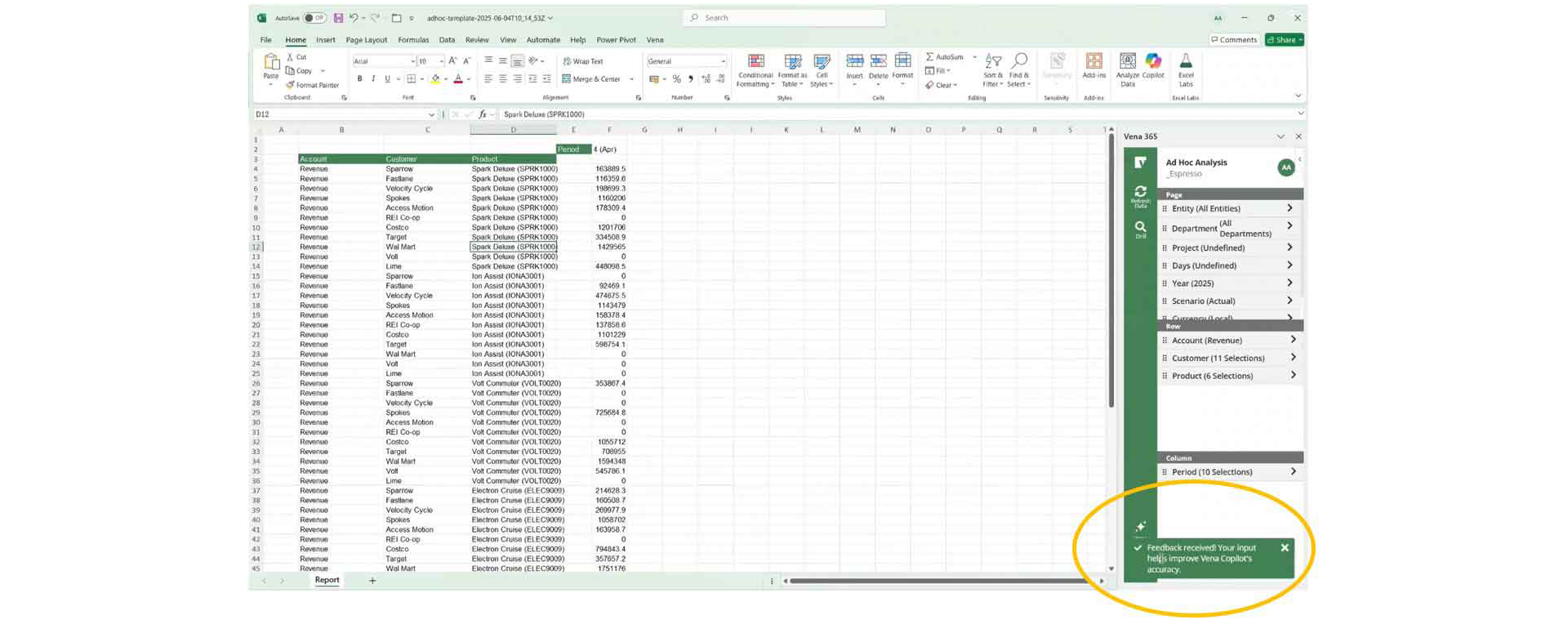Add a new sheet with plus button
Screen dimensions: 1568x629
coord(372,581)
